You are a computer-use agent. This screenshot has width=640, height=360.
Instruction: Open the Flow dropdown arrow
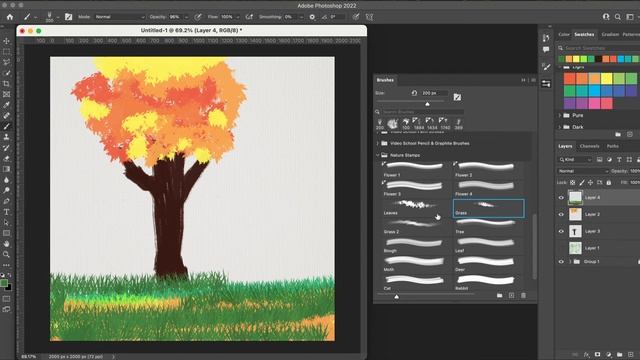pos(238,17)
